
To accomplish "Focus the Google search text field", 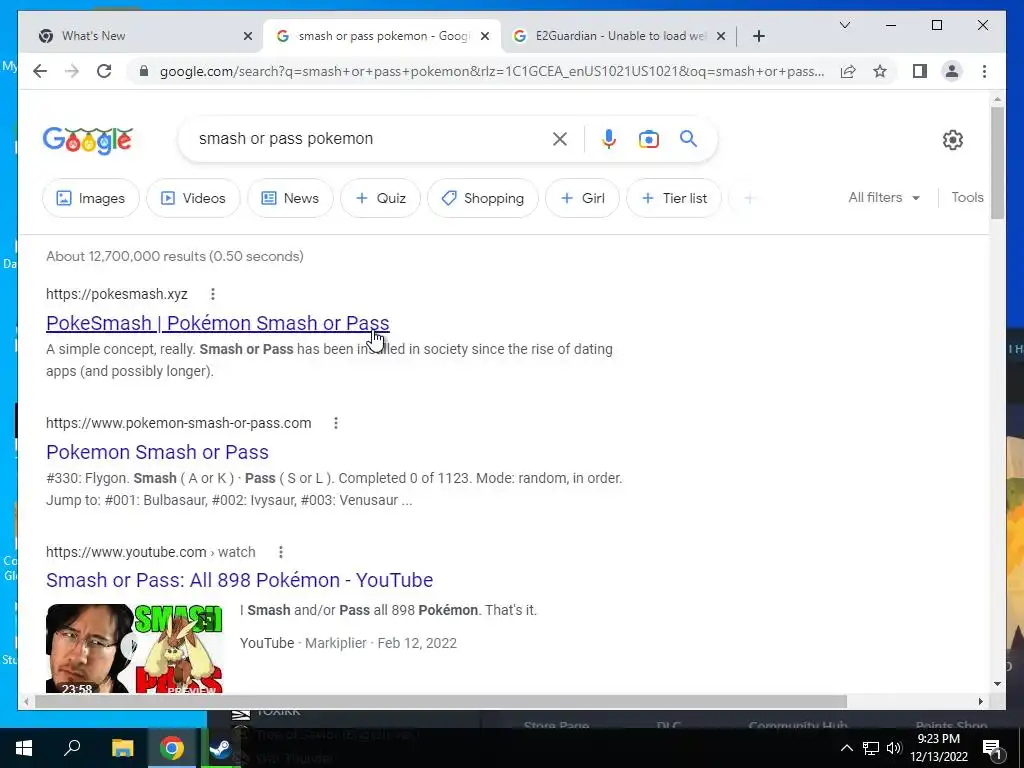I will 366,138.
